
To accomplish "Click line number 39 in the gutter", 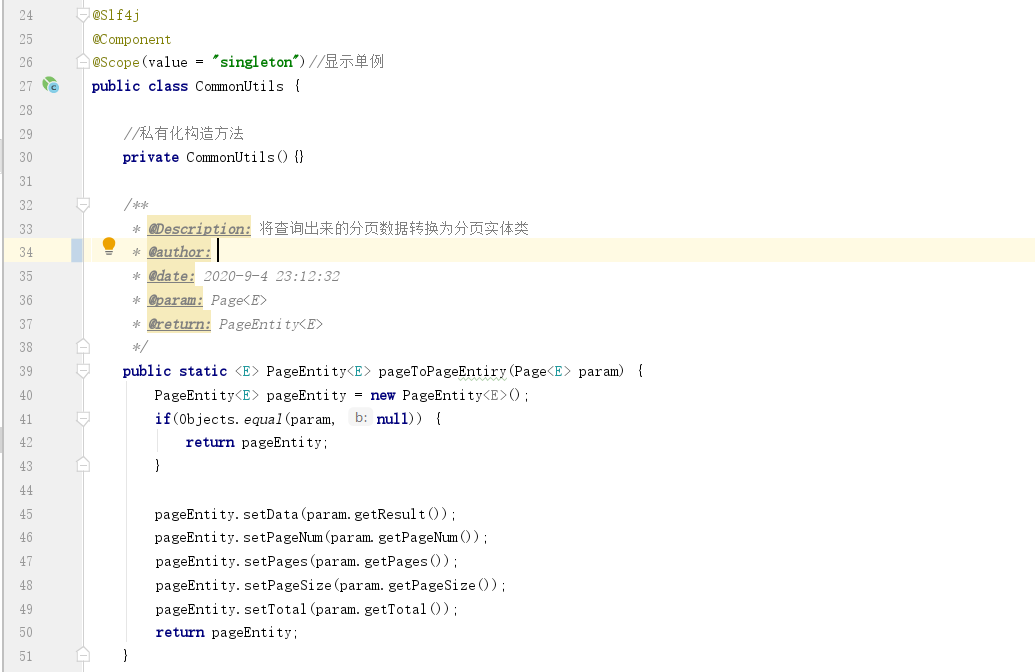I will 26,371.
